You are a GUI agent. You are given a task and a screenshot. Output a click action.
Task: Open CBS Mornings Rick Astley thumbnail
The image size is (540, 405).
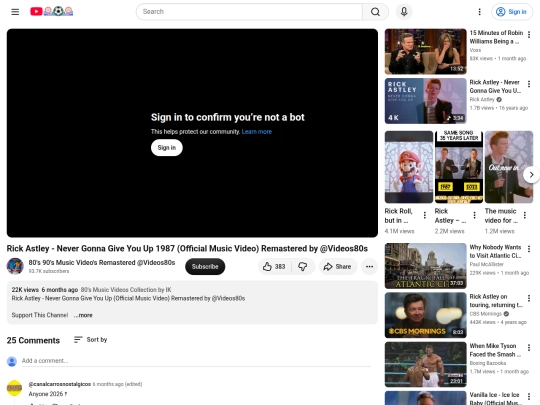[425, 315]
